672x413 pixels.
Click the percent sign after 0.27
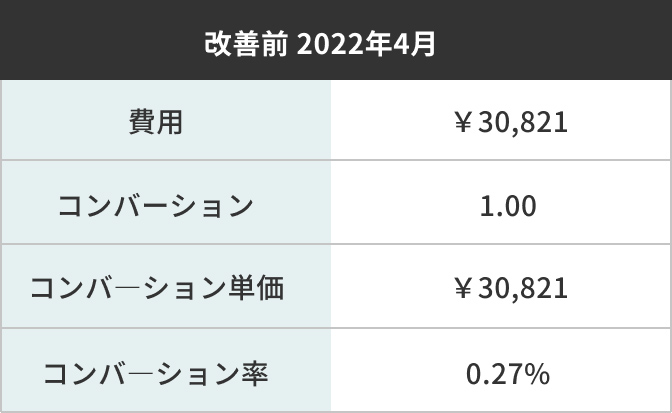point(537,374)
